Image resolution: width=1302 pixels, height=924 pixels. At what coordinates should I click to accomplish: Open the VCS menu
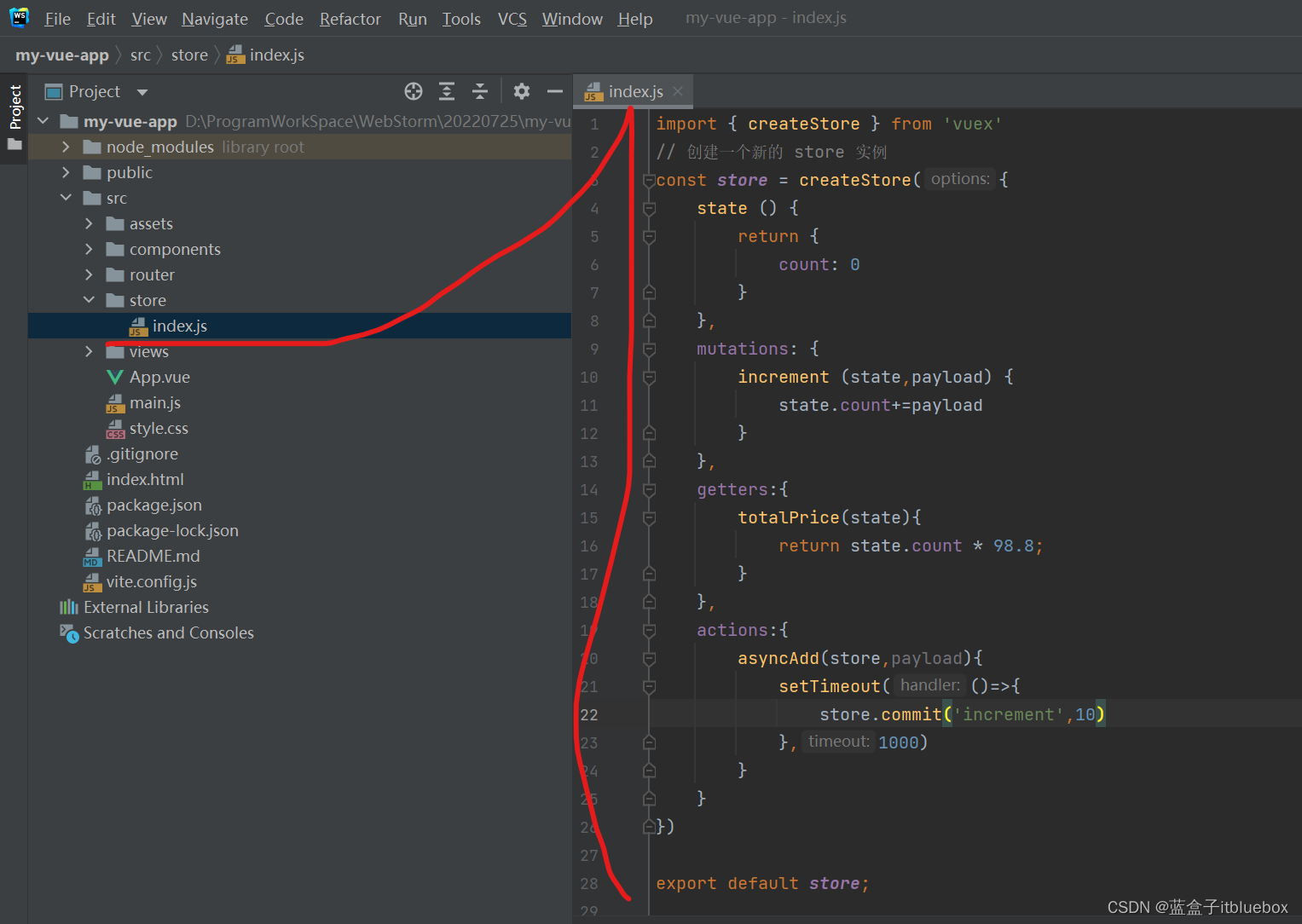click(x=512, y=19)
